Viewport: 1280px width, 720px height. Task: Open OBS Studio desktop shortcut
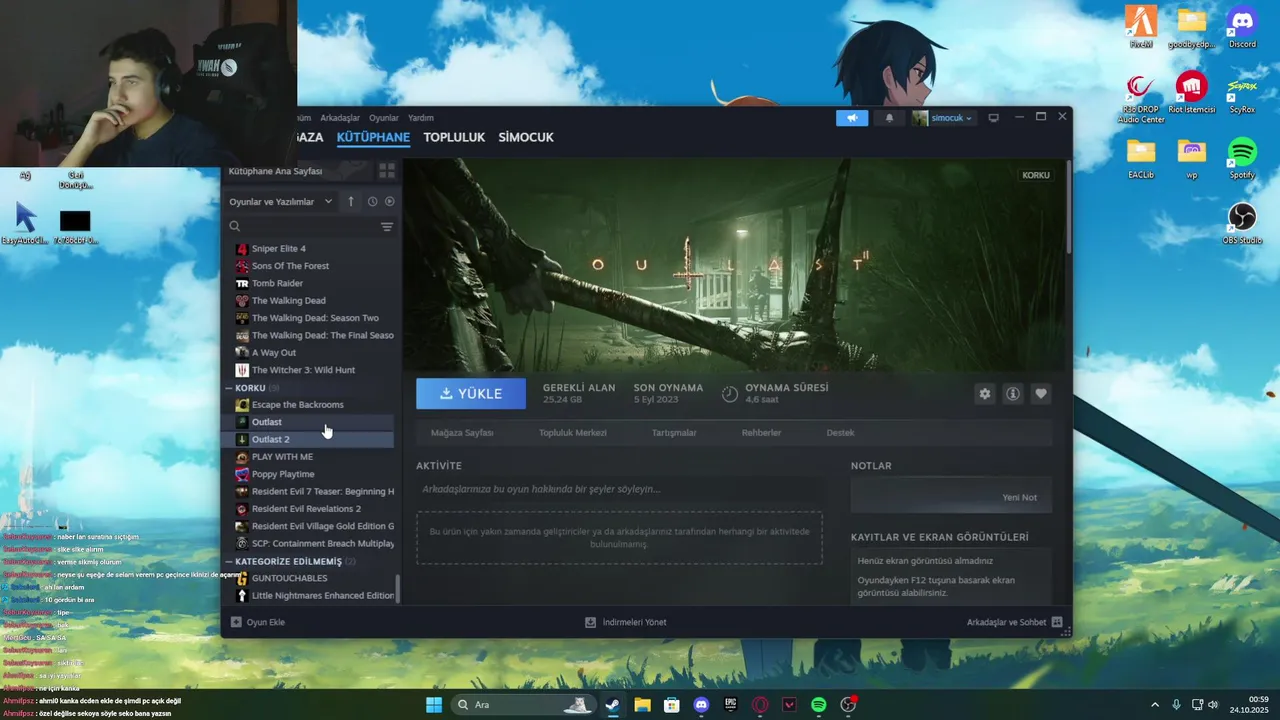point(1242,223)
